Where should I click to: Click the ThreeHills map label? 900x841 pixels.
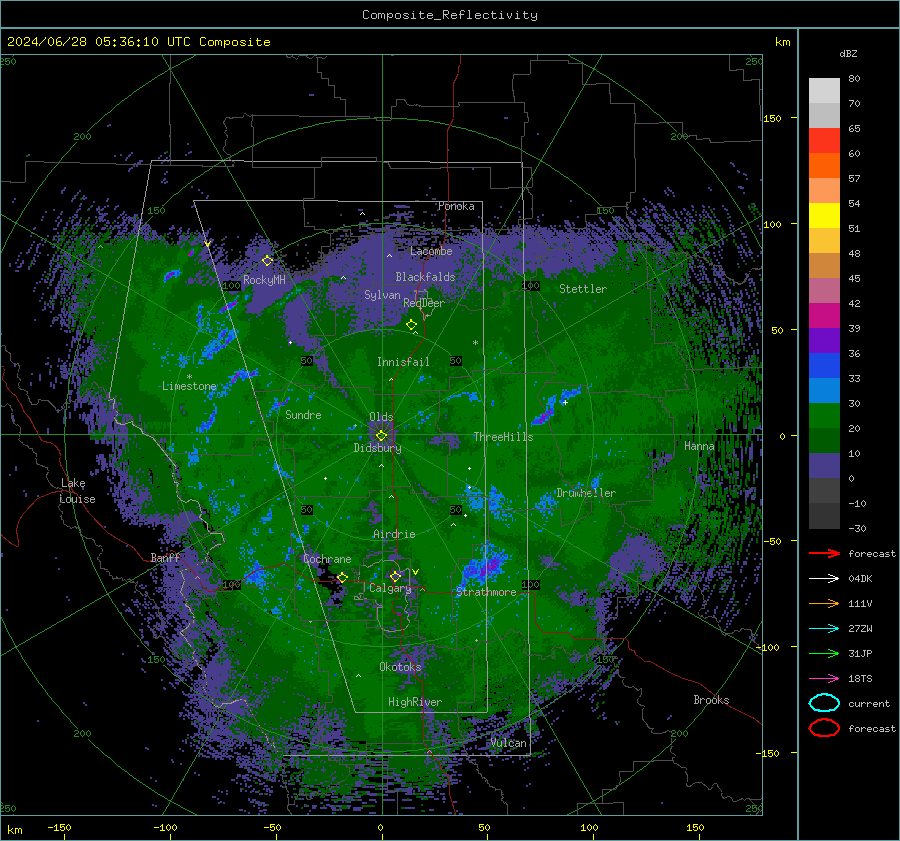click(503, 437)
